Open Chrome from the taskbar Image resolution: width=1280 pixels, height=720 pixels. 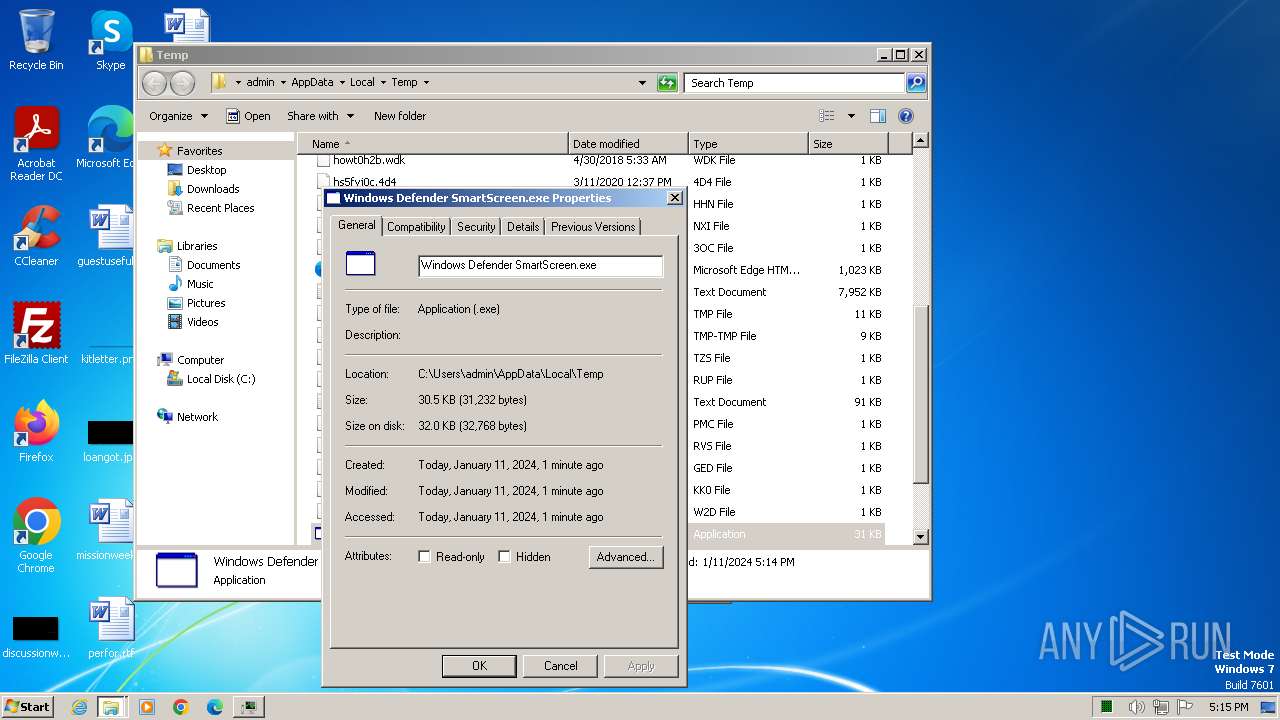point(181,707)
